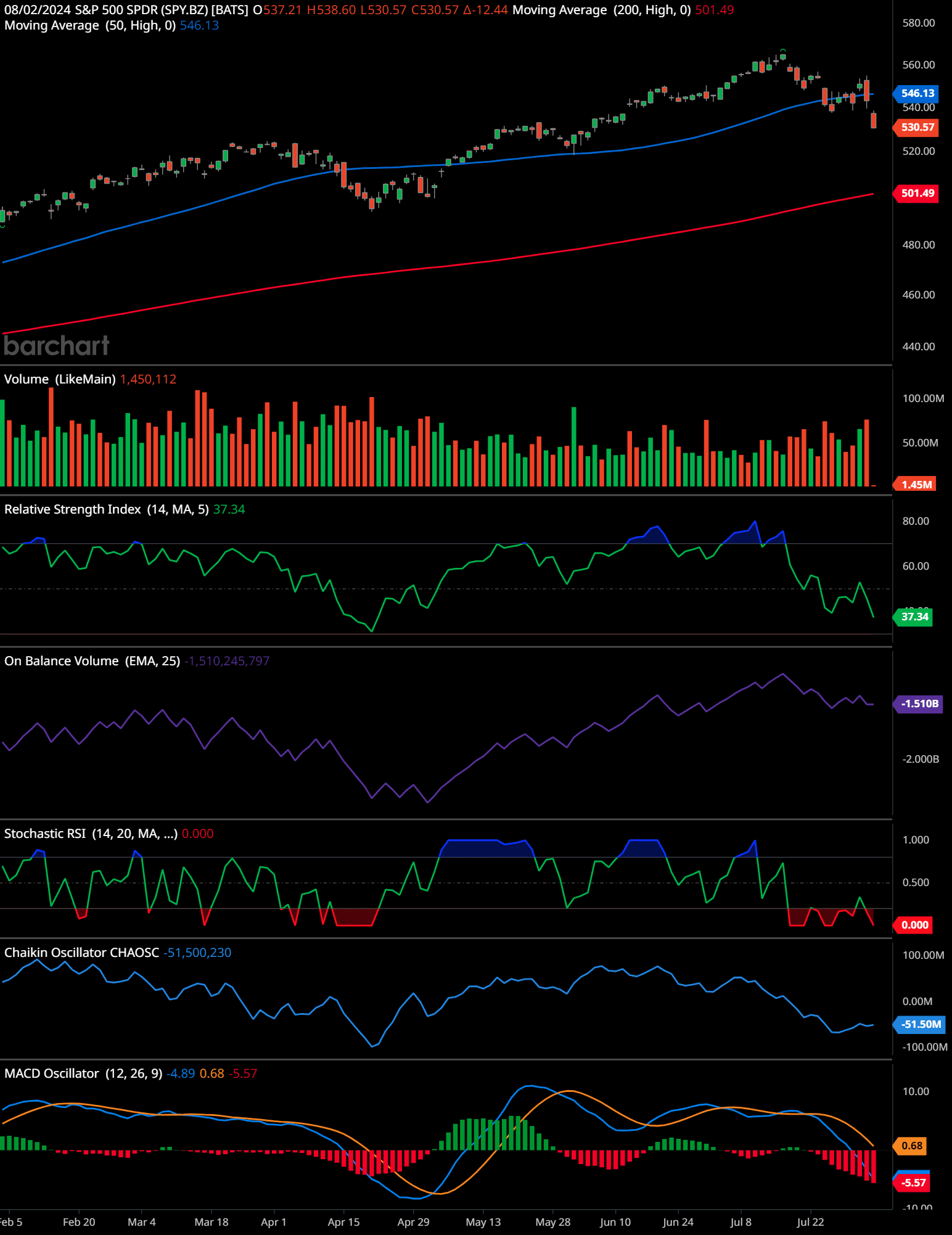Click the 530.57 closing price label
Screen dimensions: 952x1235
pos(917,128)
